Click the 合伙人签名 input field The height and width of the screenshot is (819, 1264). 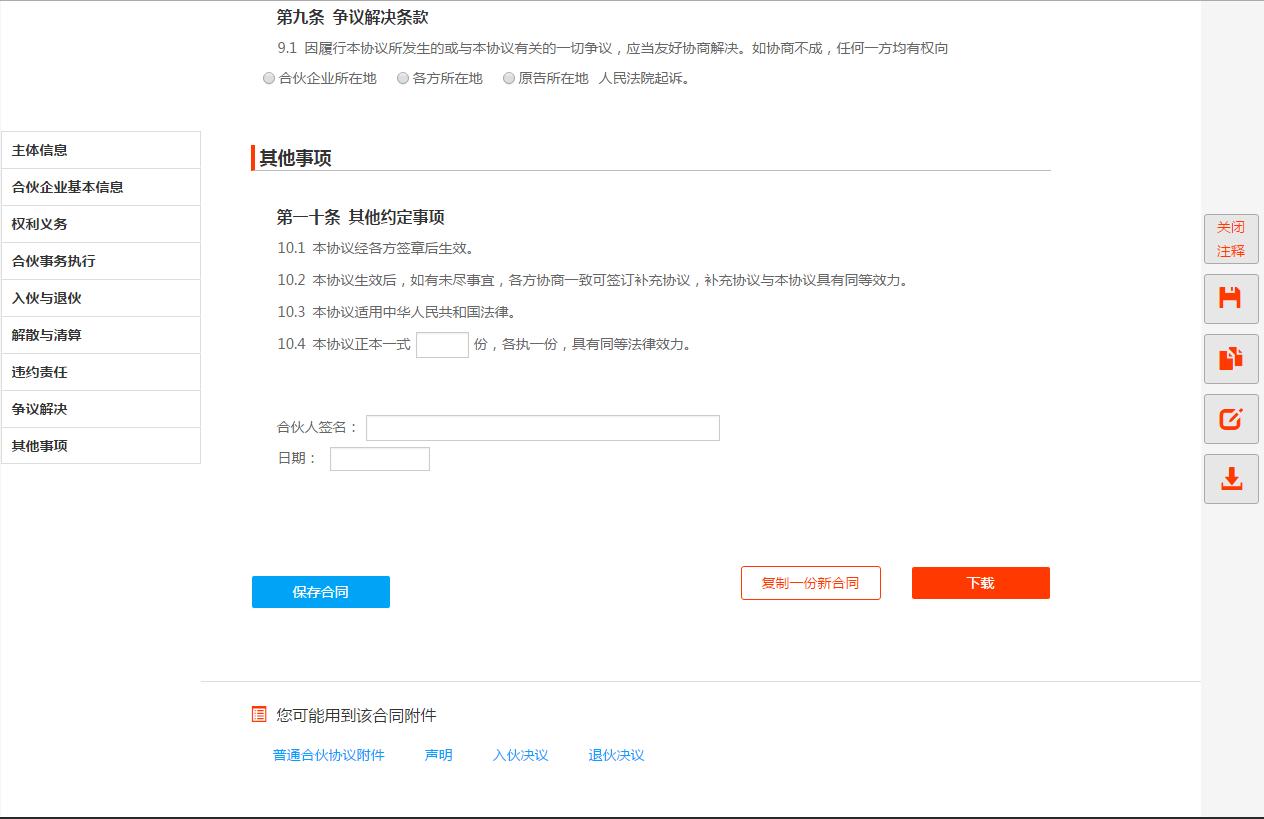click(x=542, y=427)
